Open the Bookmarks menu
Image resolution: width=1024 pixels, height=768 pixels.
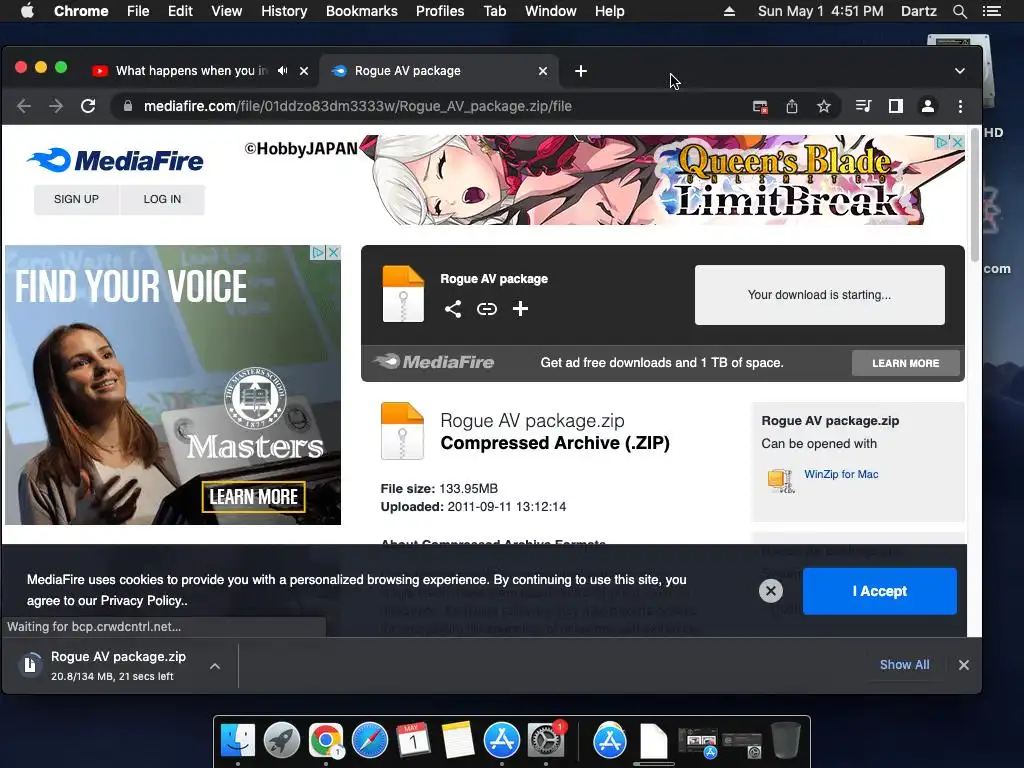pos(362,11)
